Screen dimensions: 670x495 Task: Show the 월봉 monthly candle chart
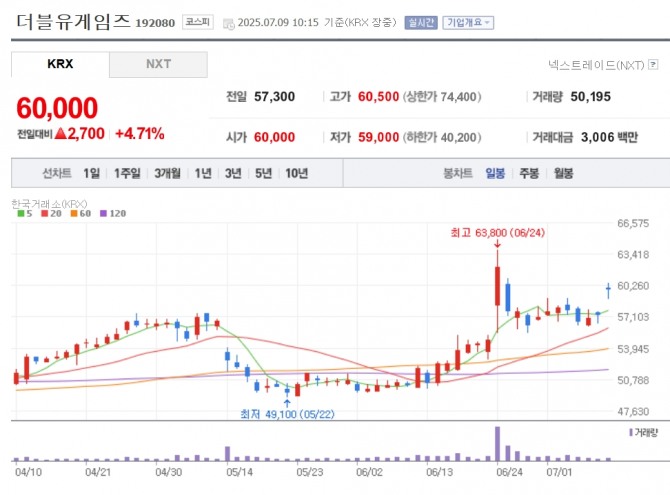(563, 173)
